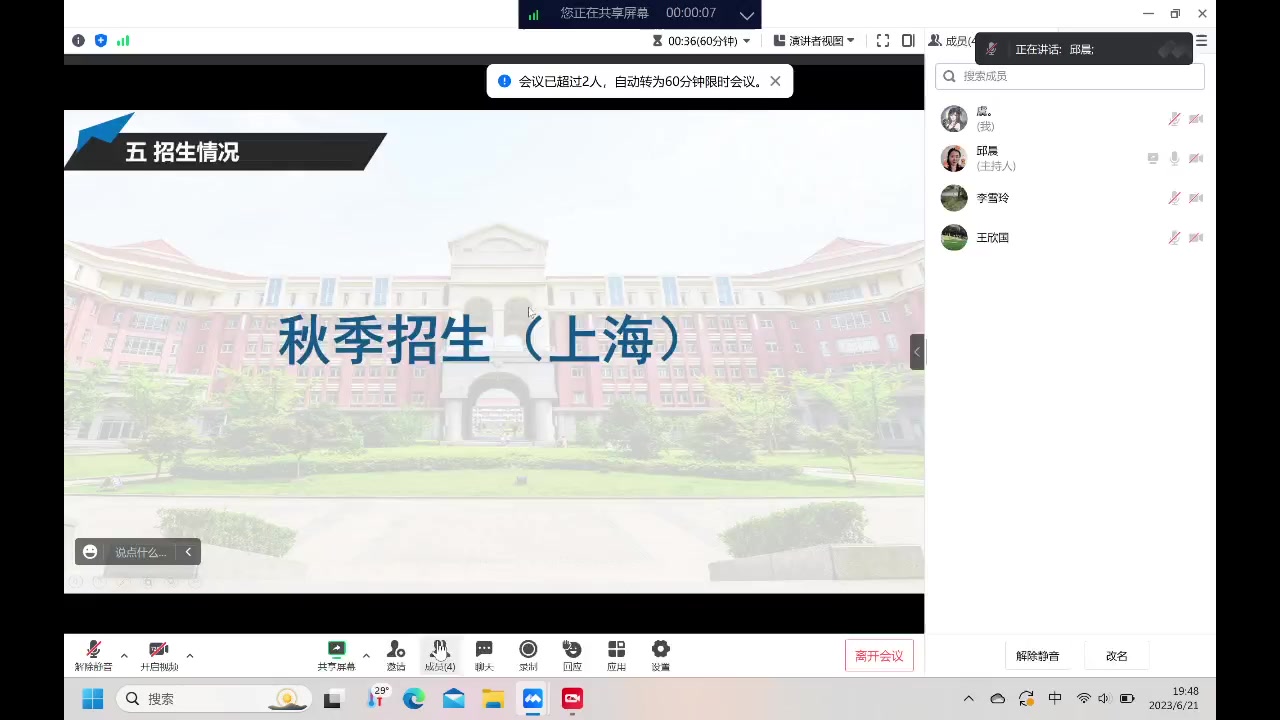Click muted mic icon in 正在讲话 popup
The width and height of the screenshot is (1280, 720).
pyautogui.click(x=992, y=49)
